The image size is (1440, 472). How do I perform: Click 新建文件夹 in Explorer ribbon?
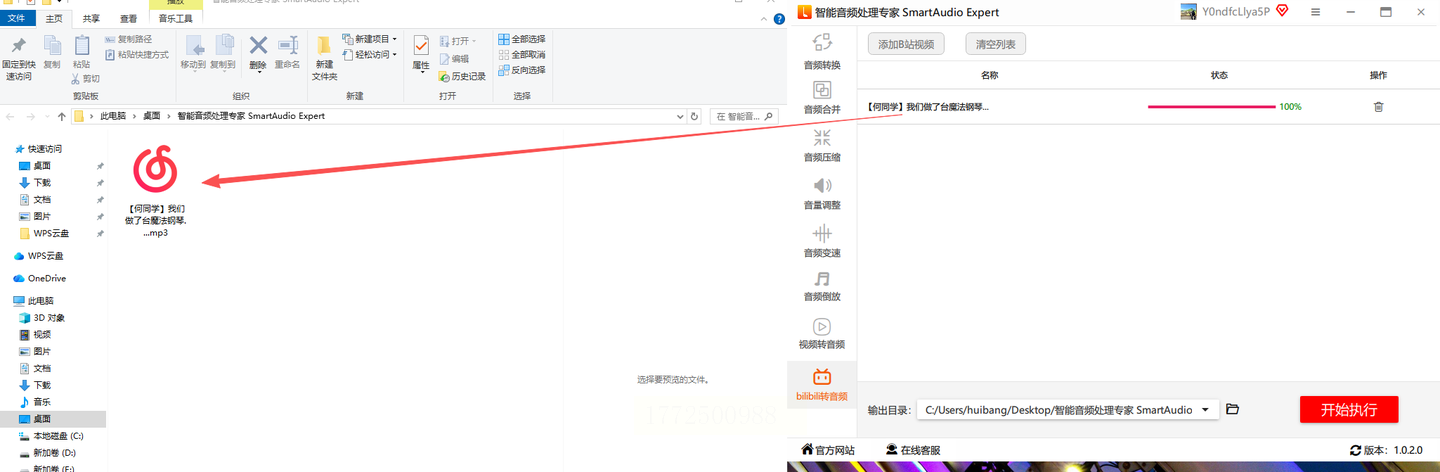[324, 58]
